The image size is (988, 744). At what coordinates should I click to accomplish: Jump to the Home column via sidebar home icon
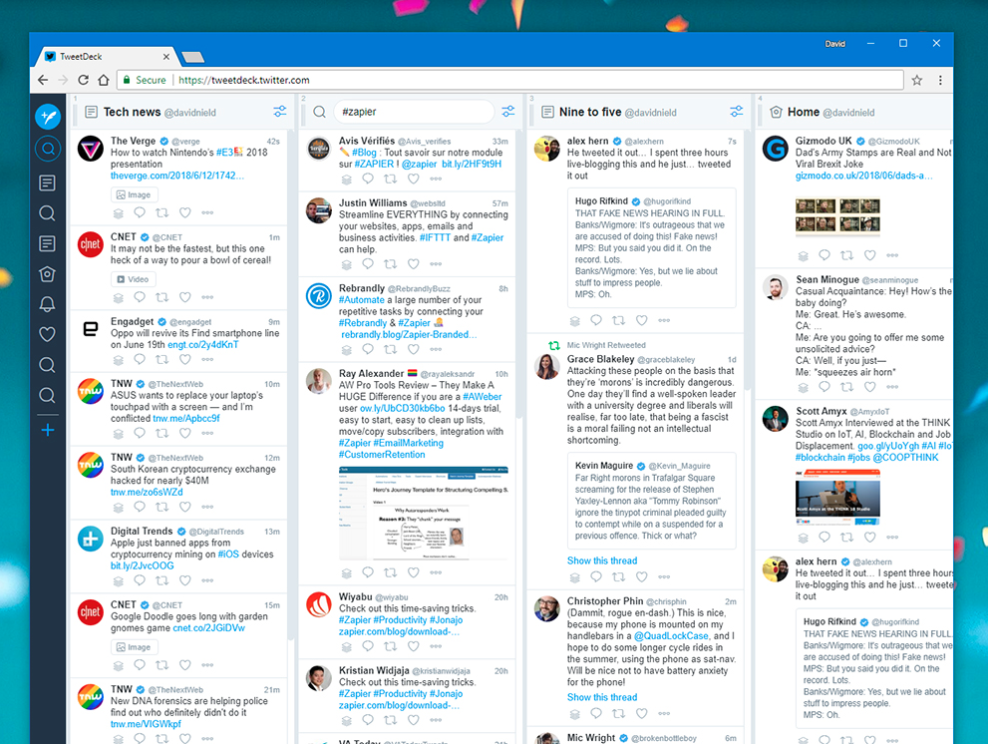point(47,274)
